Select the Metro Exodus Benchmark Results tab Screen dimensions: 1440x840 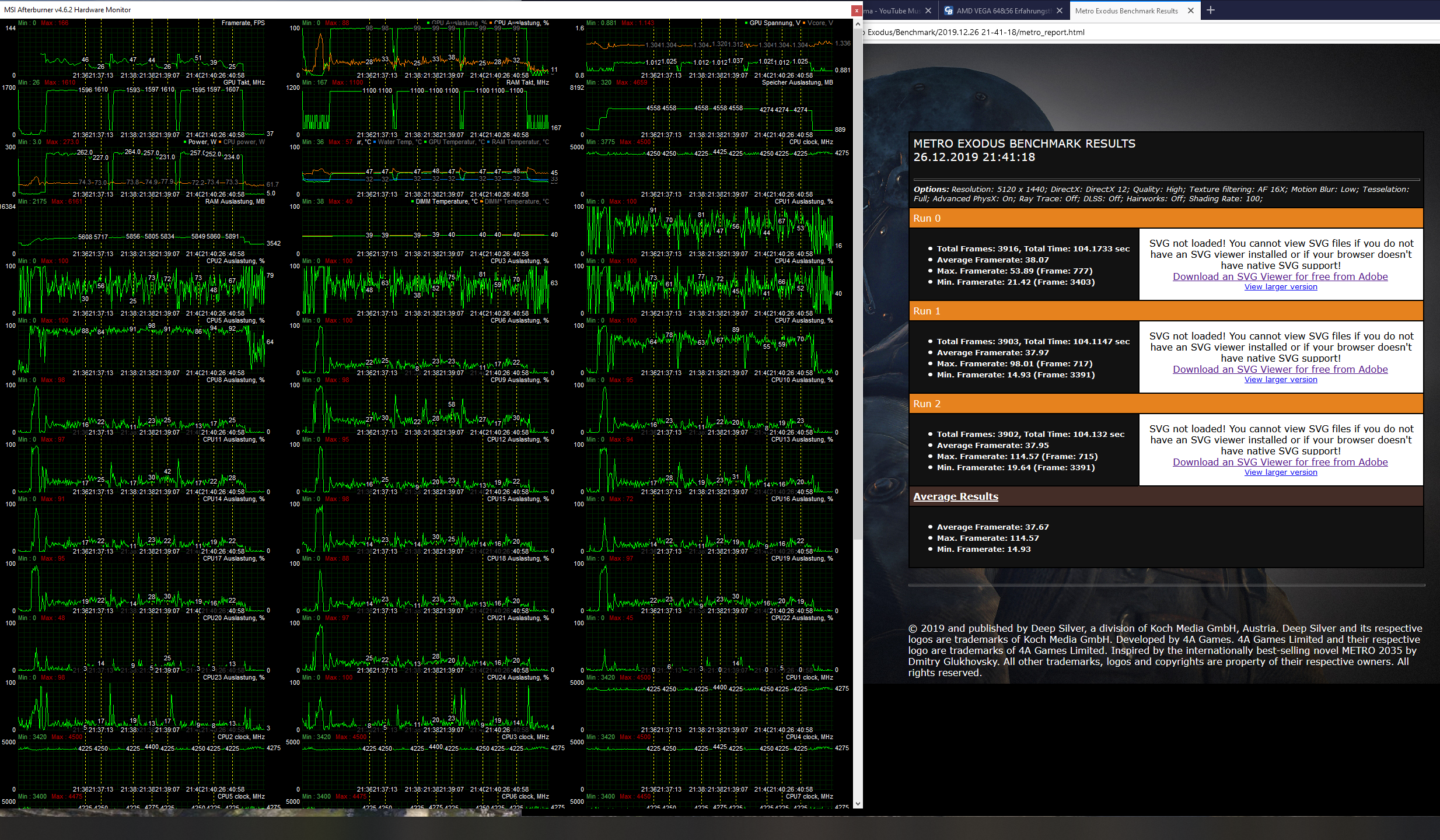[x=1126, y=10]
